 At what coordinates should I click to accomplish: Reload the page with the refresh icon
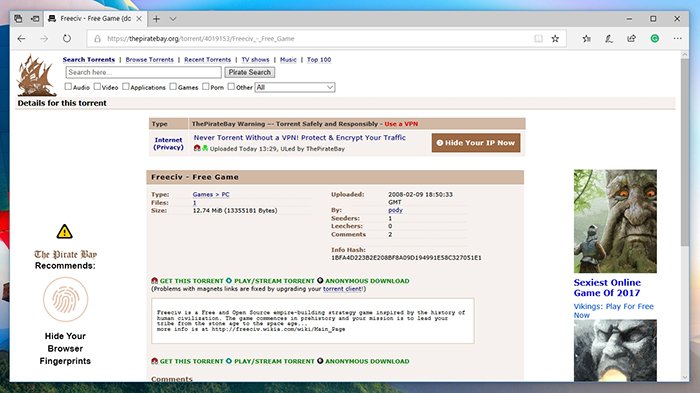(x=67, y=38)
